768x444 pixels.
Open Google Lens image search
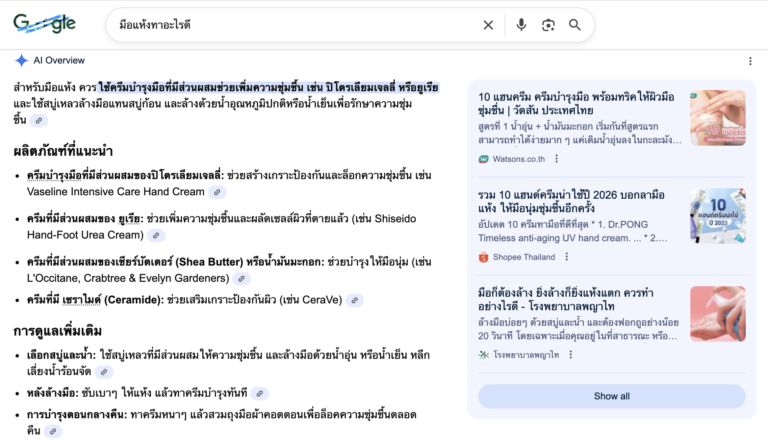click(x=548, y=25)
